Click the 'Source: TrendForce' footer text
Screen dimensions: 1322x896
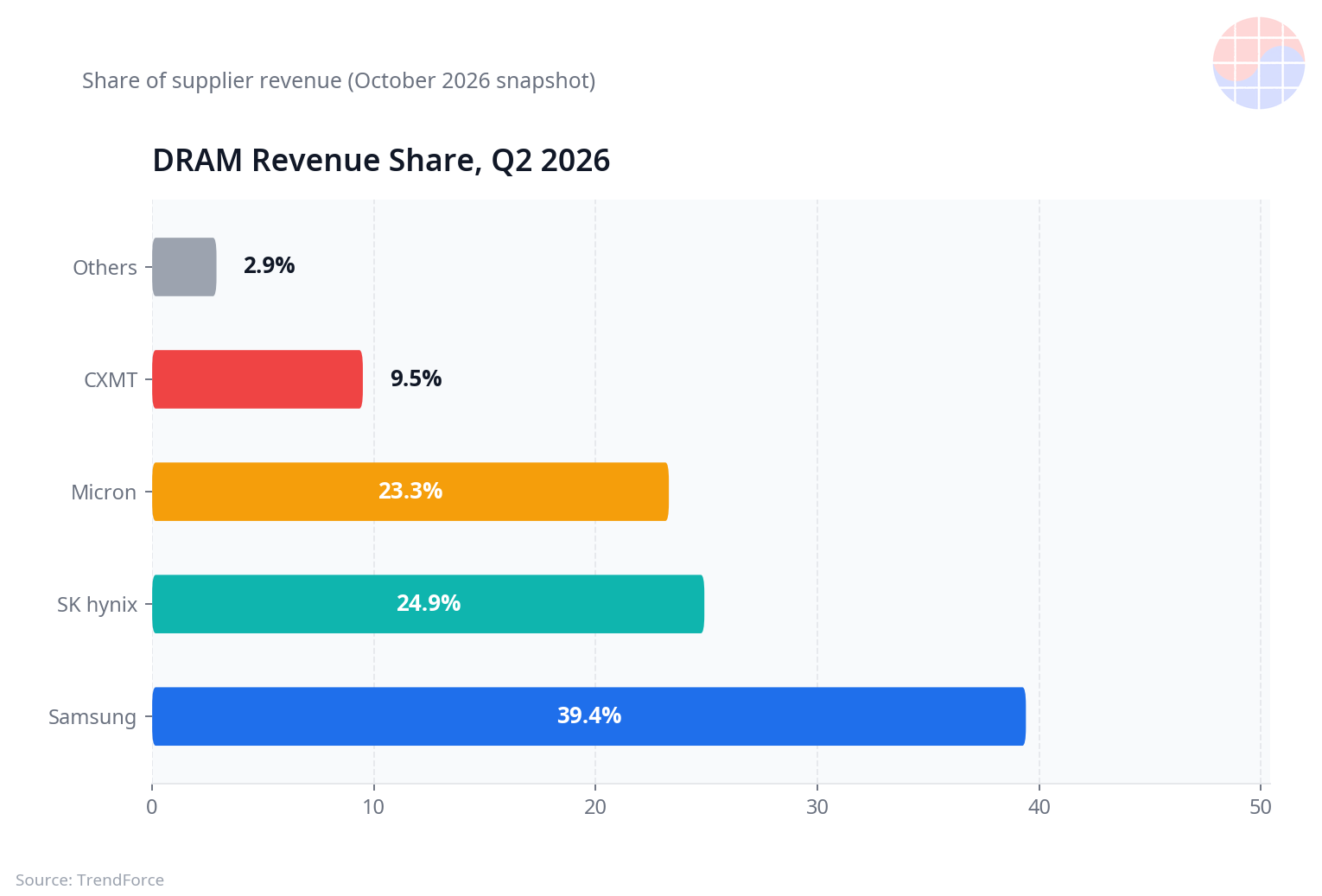point(90,880)
